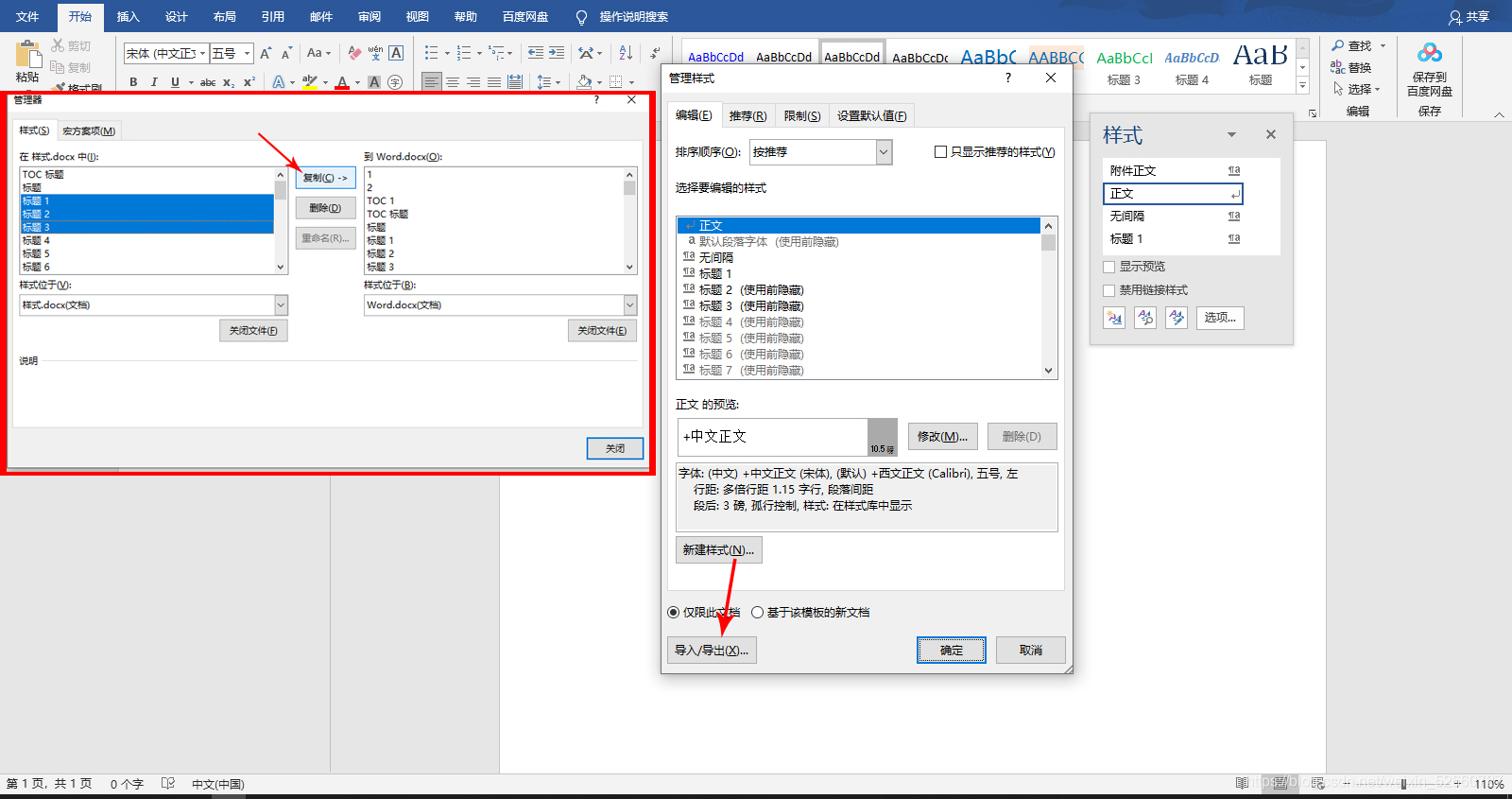The image size is (1512, 799).
Task: Expand the Styles pane options arrow
Action: (x=1231, y=134)
